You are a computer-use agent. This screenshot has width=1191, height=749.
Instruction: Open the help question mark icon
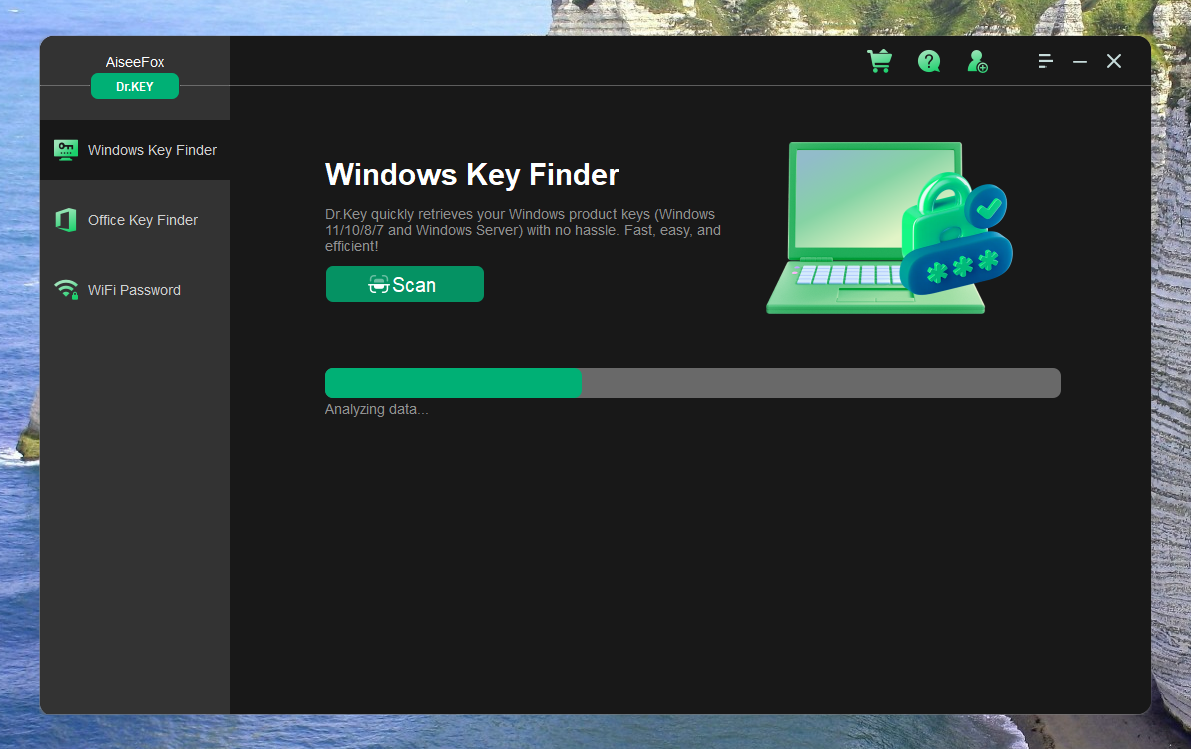tap(929, 61)
